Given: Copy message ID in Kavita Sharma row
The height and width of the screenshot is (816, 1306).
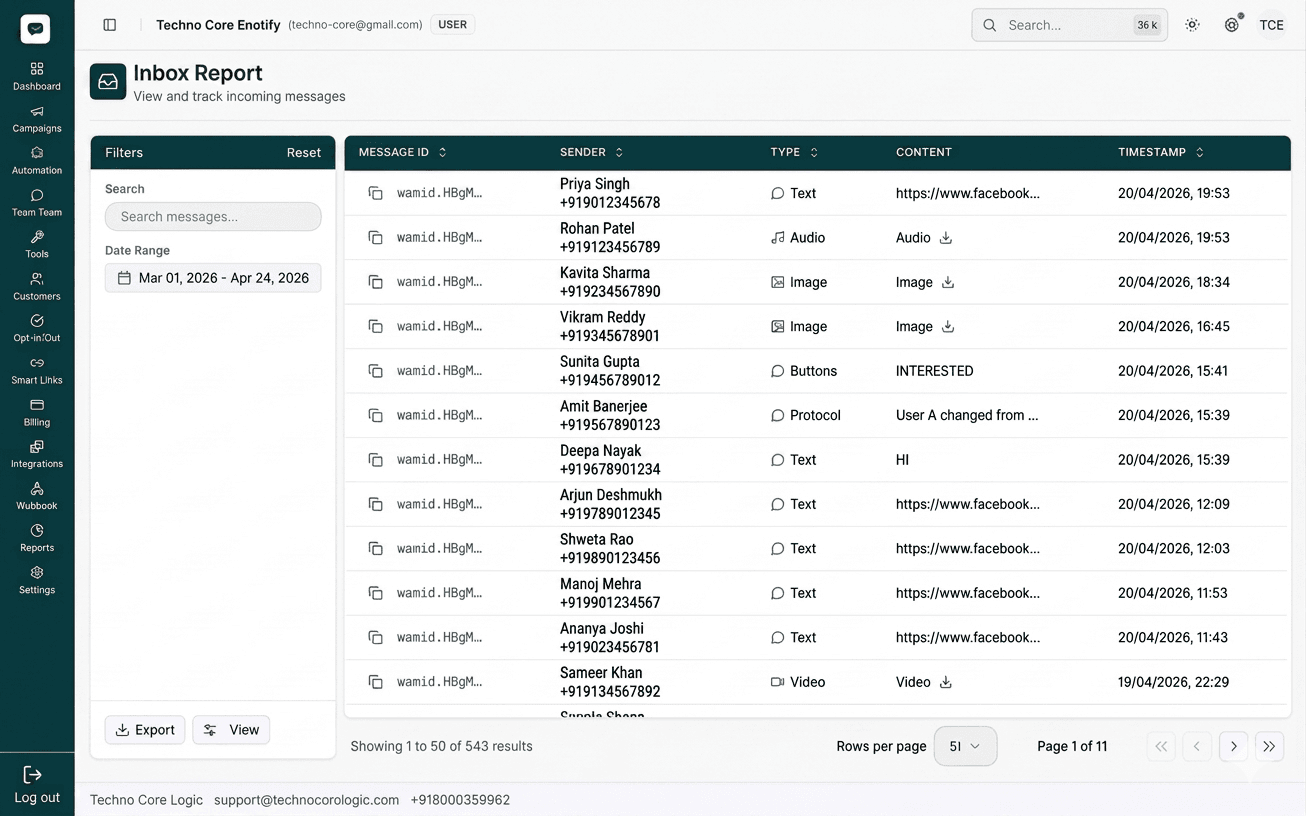Looking at the screenshot, I should pyautogui.click(x=376, y=282).
